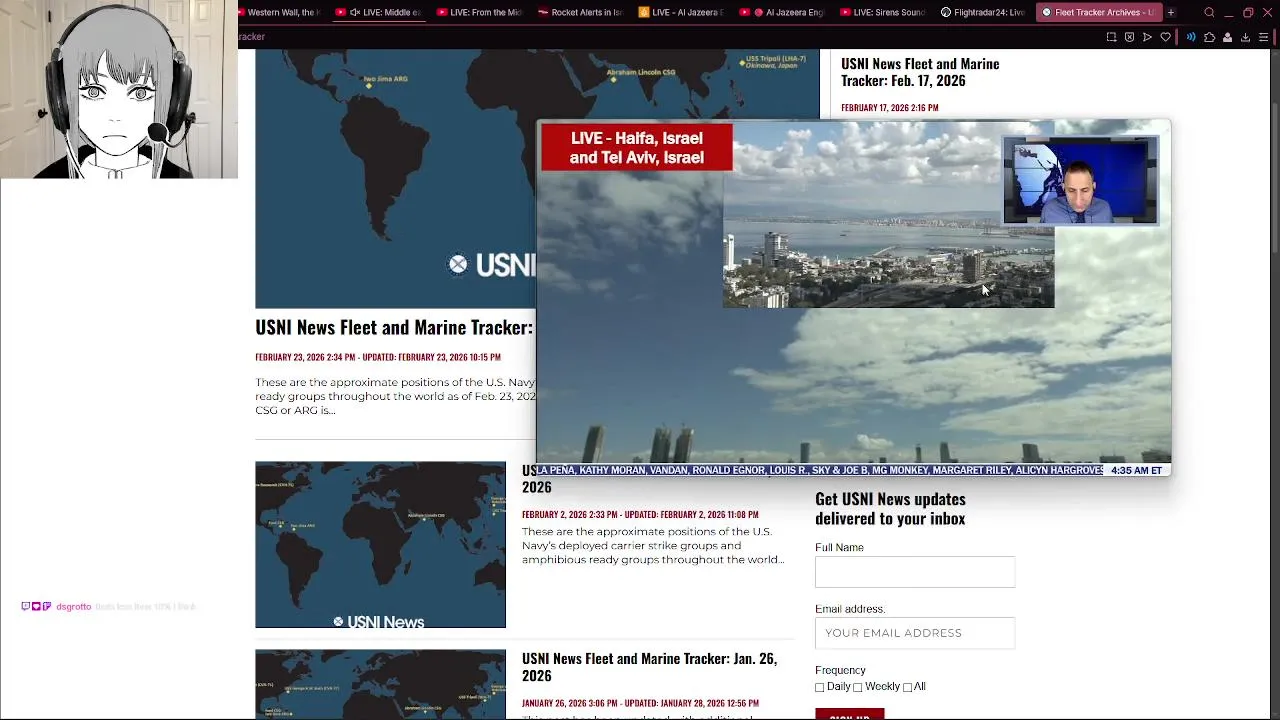
Task: Switch to the Western Wall tab
Action: [x=283, y=12]
